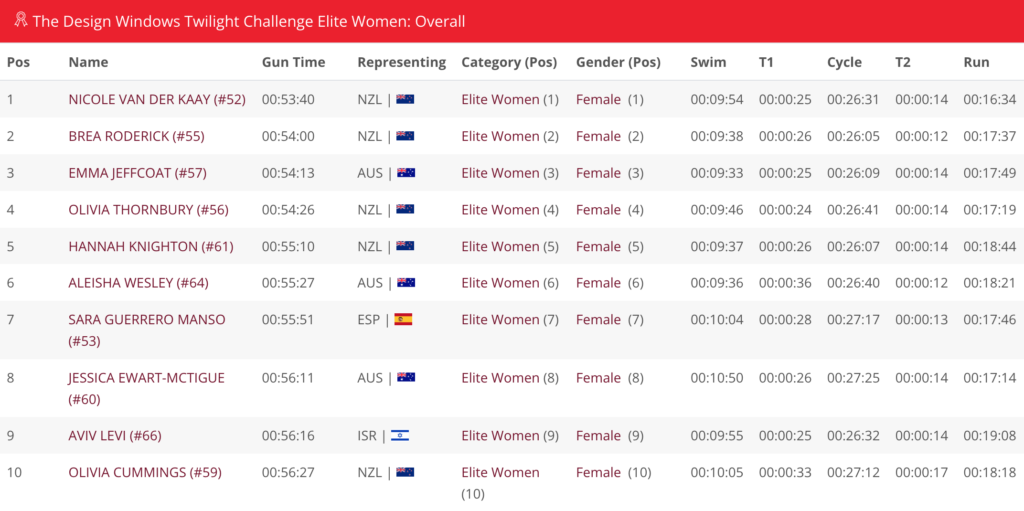The image size is (1024, 511).
Task: Open NICOLE VAN DER KAAY (#52) athlete link
Action: (x=157, y=99)
